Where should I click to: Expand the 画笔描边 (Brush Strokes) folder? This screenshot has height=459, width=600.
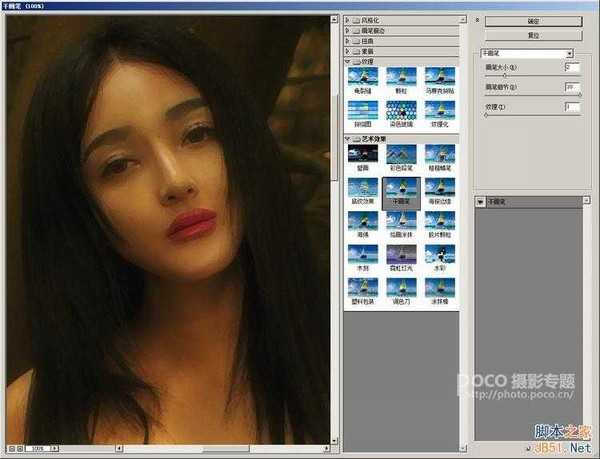coord(348,31)
